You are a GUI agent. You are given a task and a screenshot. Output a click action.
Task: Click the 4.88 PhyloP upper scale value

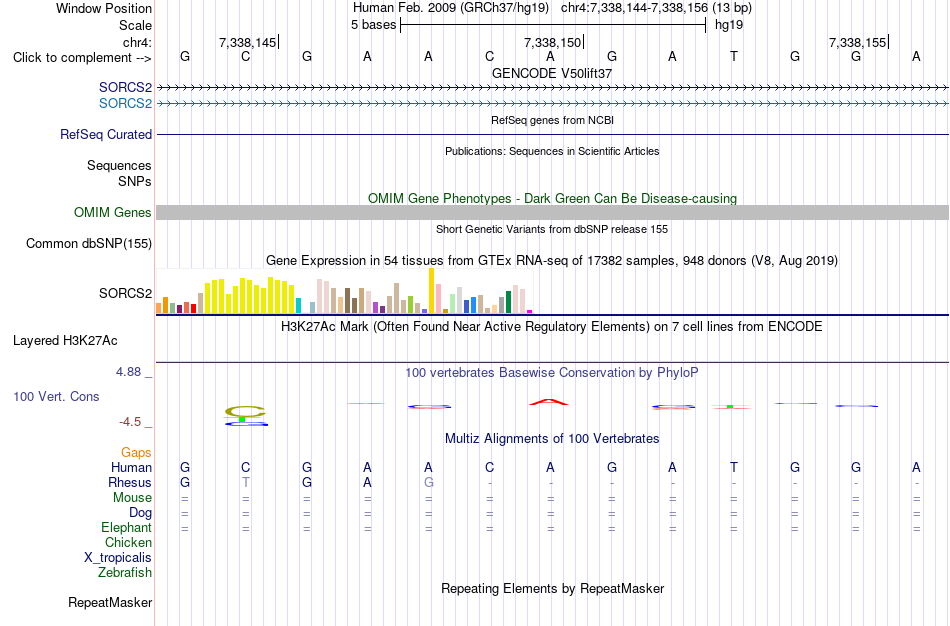tap(128, 372)
